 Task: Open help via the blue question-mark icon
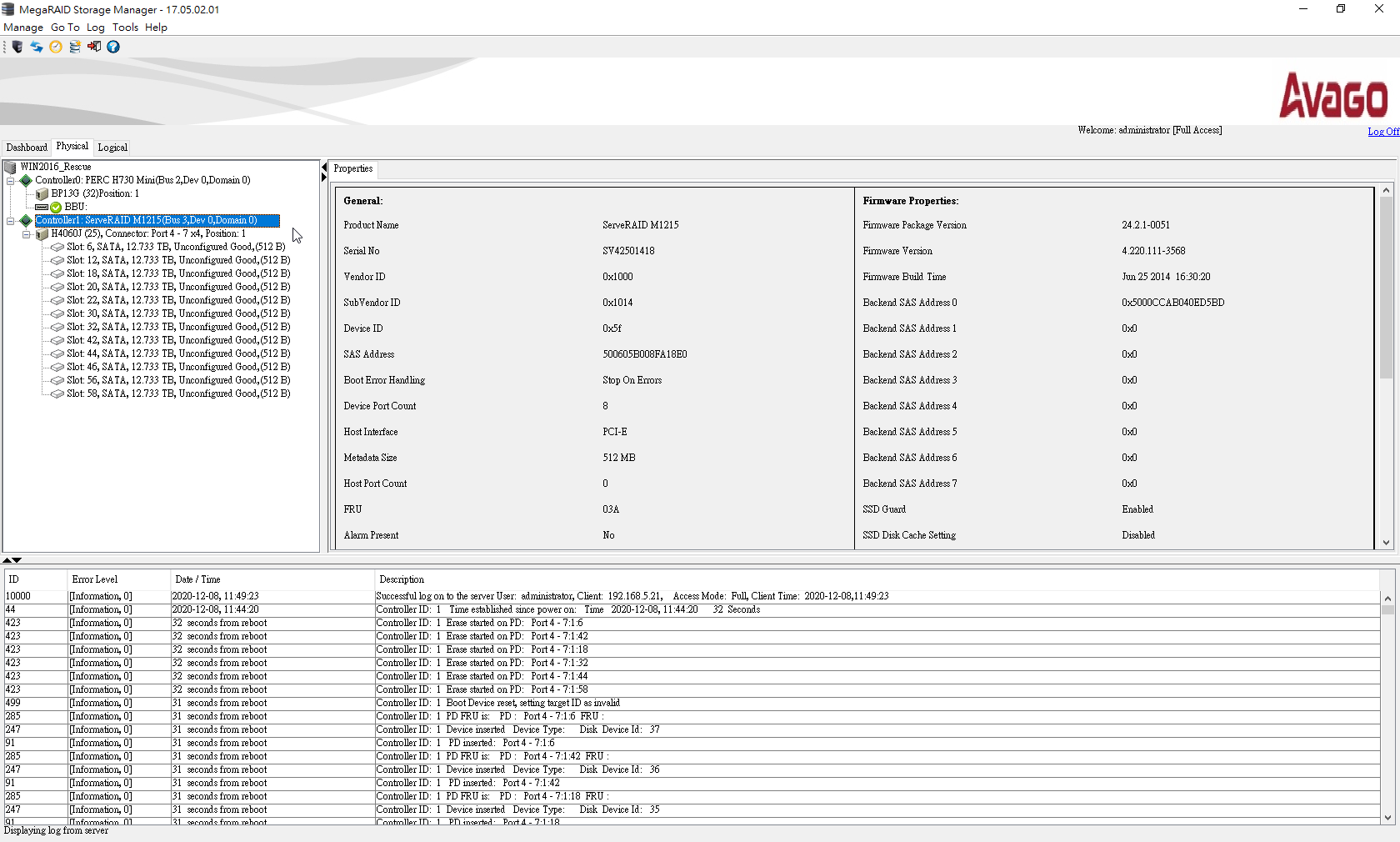click(113, 47)
